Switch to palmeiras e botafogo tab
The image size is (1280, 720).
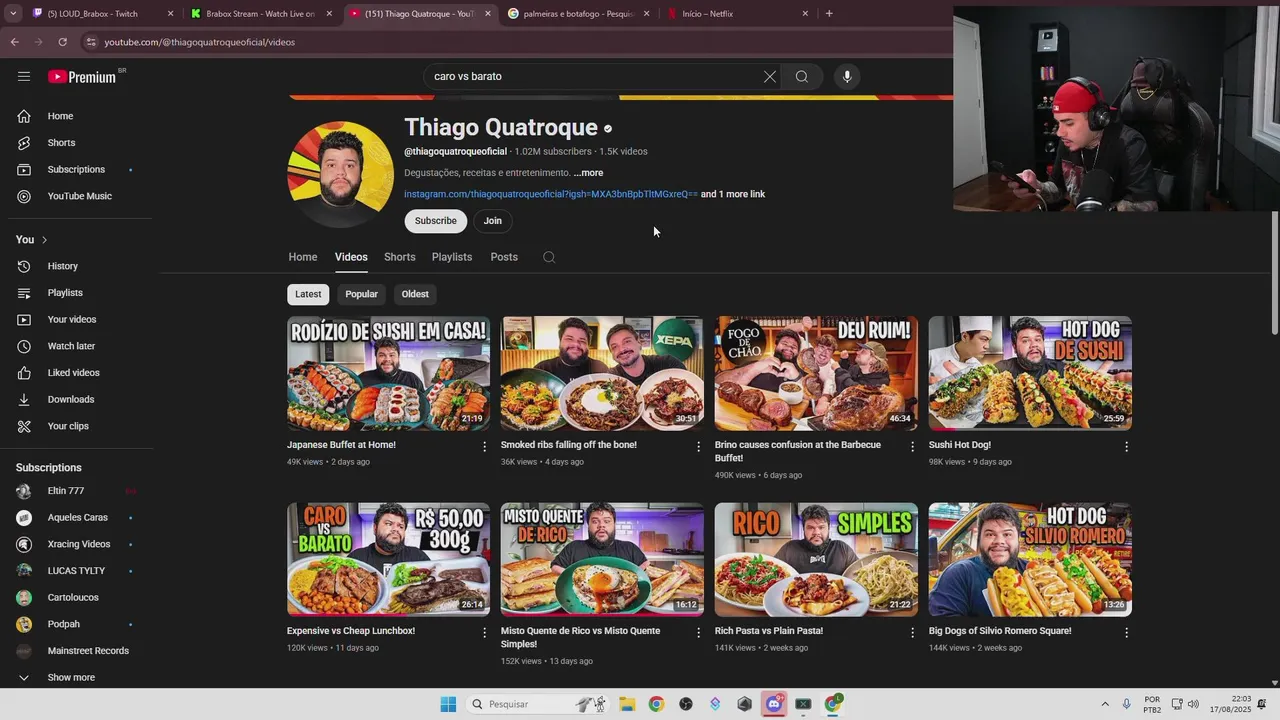pyautogui.click(x=578, y=14)
